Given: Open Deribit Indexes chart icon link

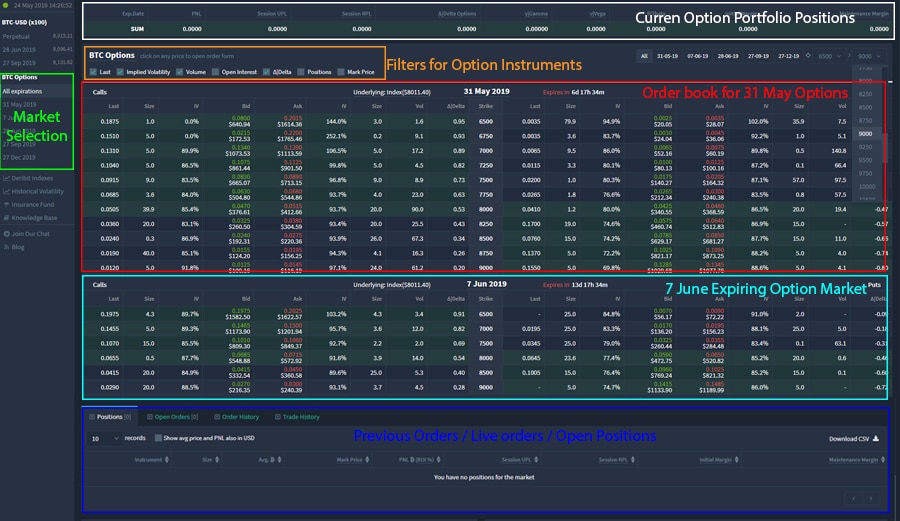Looking at the screenshot, I should (x=6, y=177).
